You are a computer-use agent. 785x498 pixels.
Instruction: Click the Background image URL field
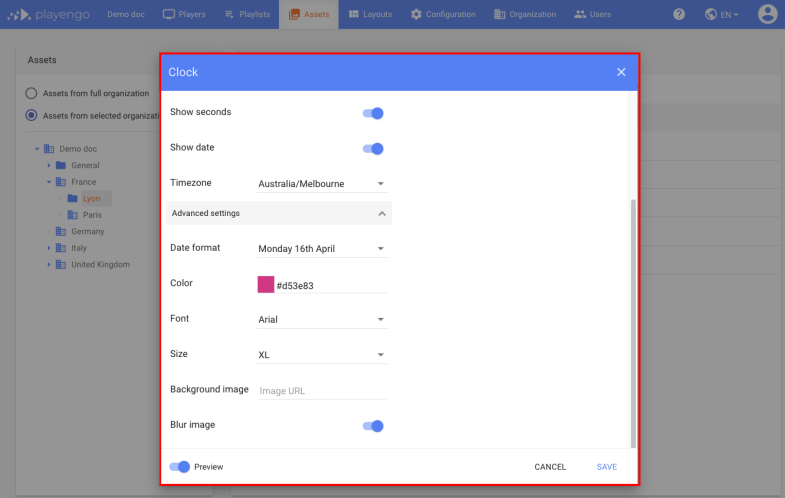(322, 391)
